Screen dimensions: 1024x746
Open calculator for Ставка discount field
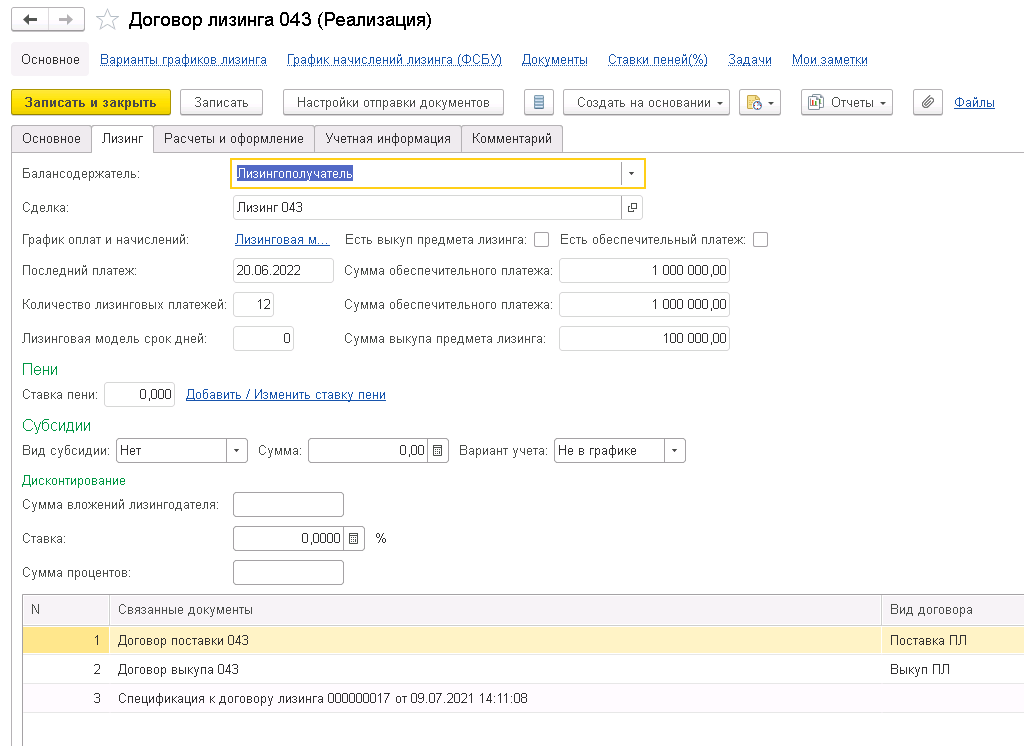[x=353, y=538]
